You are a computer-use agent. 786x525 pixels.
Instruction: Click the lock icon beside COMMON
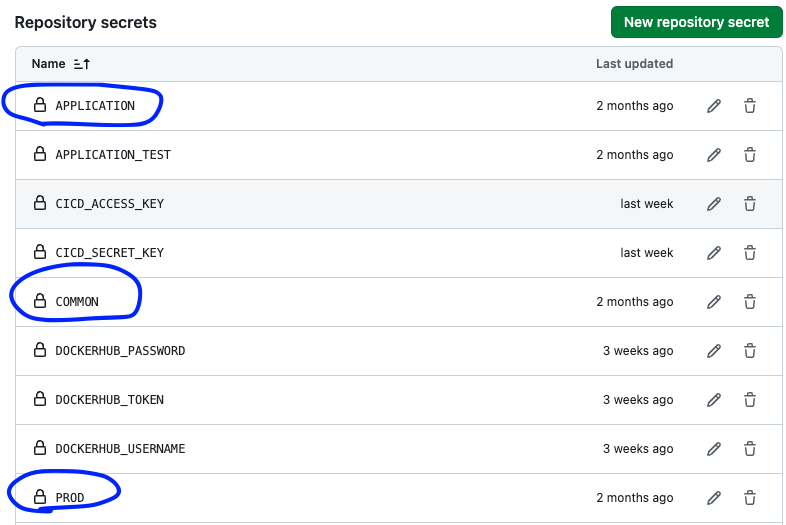pyautogui.click(x=40, y=301)
